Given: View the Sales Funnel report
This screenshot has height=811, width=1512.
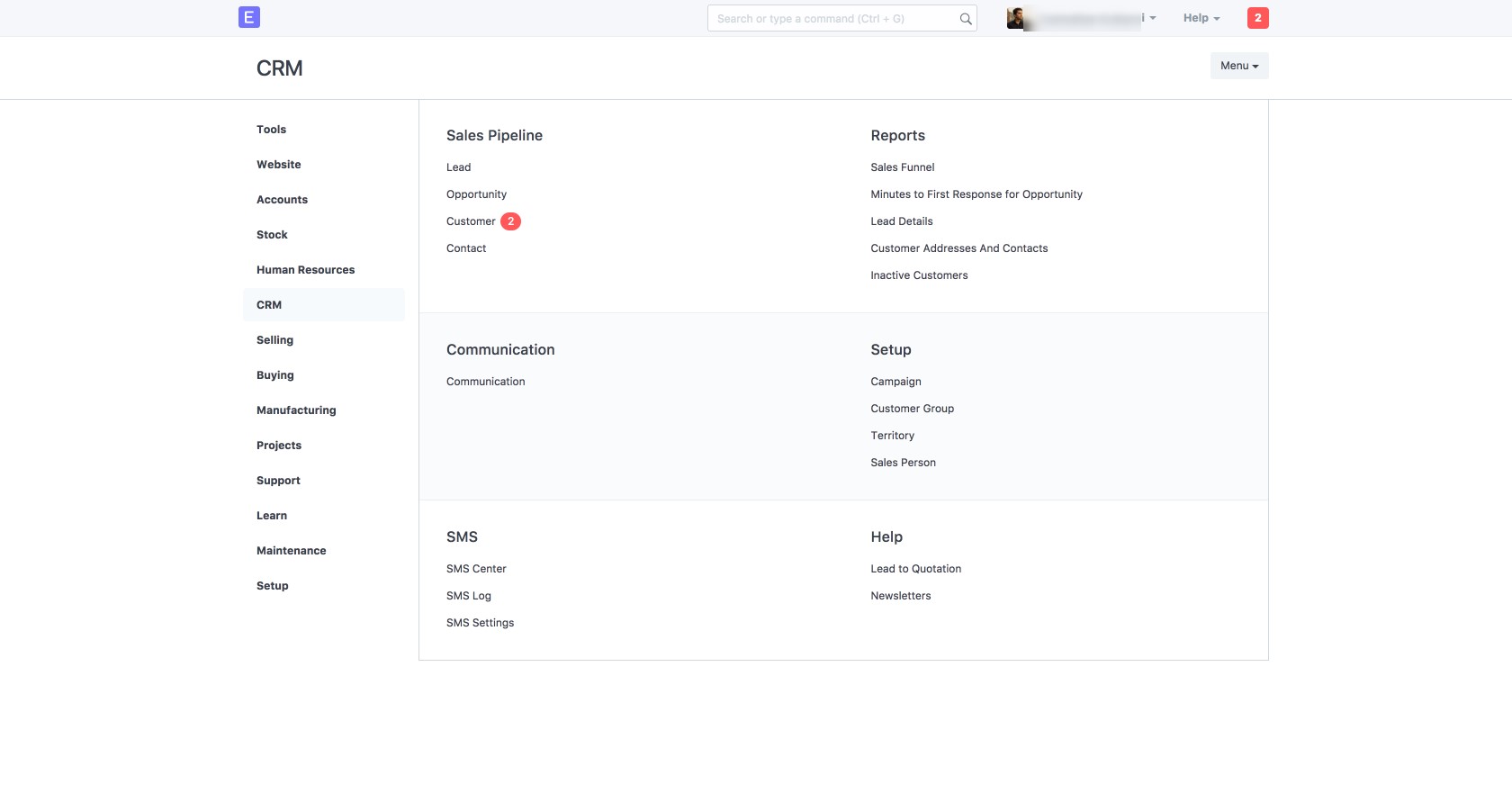Looking at the screenshot, I should point(902,167).
